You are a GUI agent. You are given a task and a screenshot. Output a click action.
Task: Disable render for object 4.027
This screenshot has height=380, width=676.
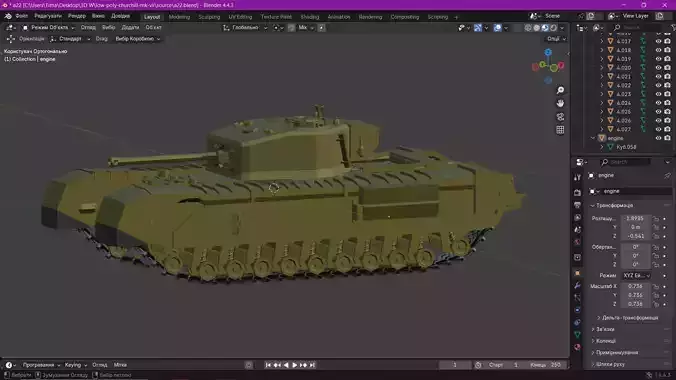667,129
